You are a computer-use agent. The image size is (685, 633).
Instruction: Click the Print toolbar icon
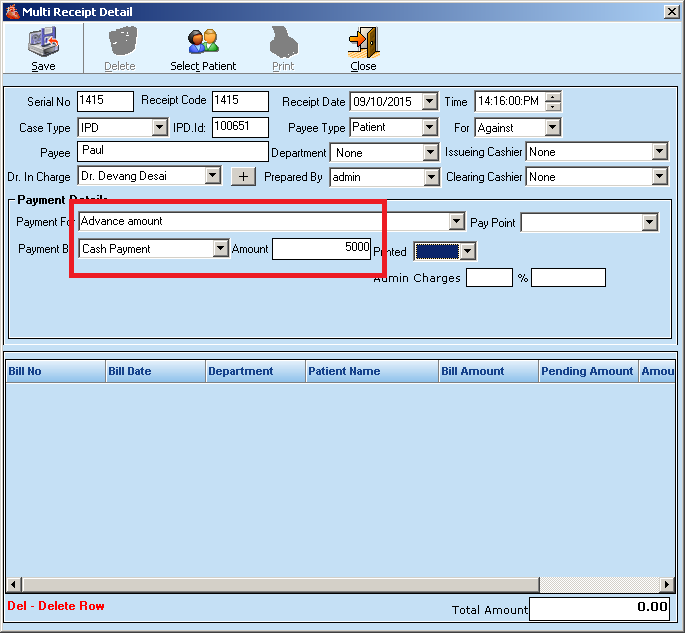point(283,43)
